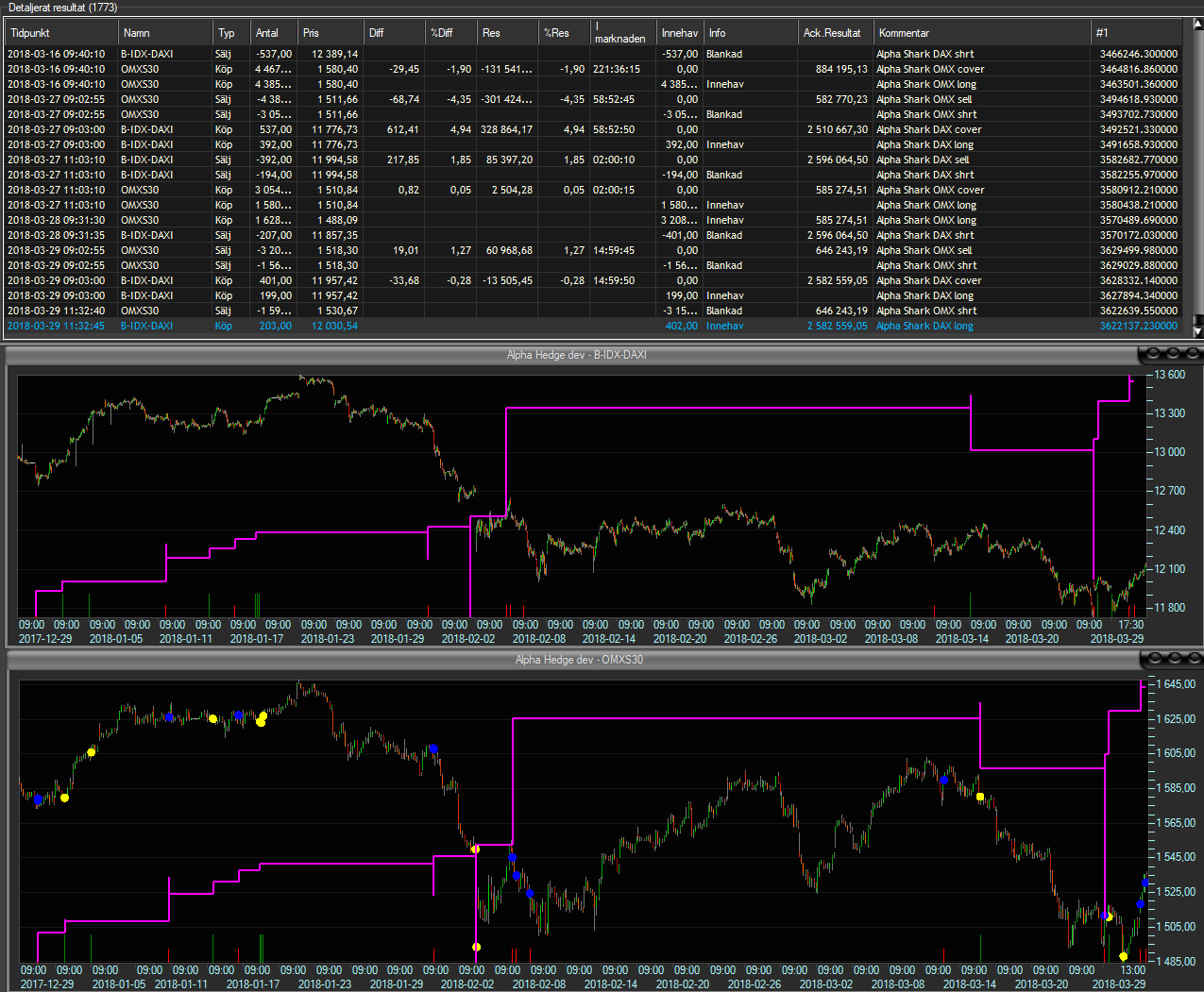Screen dimensions: 1204x992
Task: Click leftmost round button on B-IDX-DAXI chart header
Action: pos(1152,354)
